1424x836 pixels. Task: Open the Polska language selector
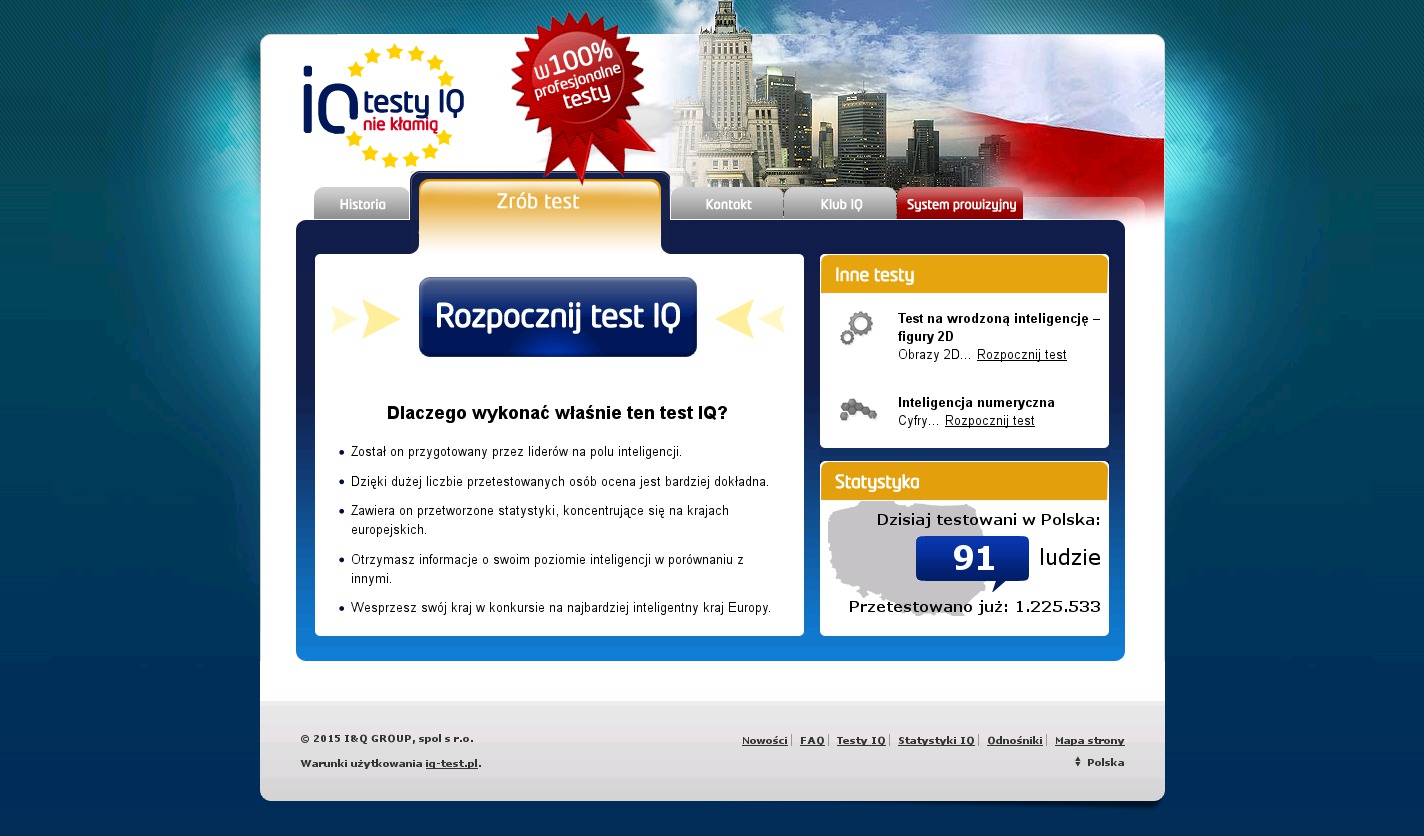pos(1099,762)
